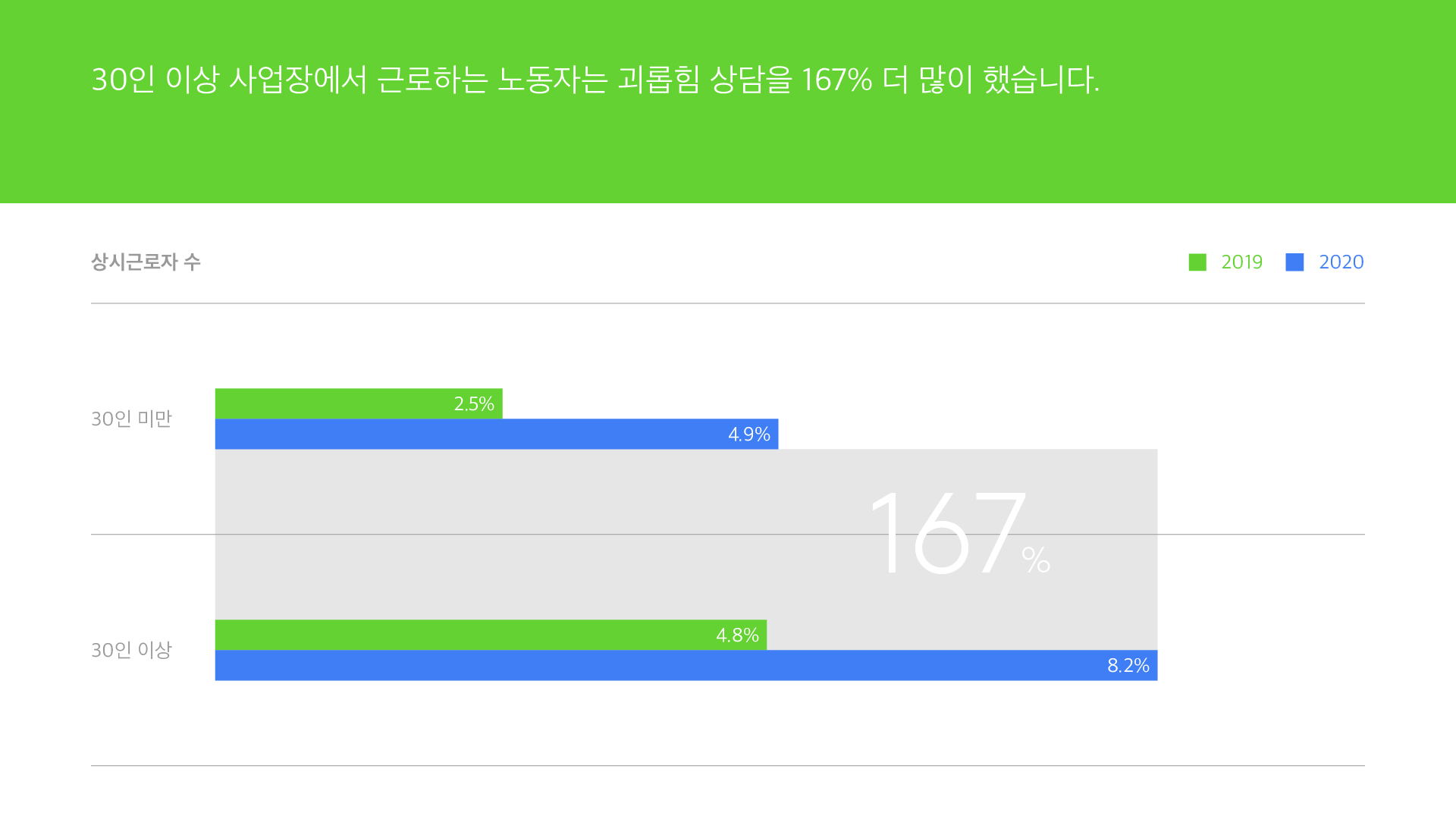Screen dimensions: 1456x819
Task: Click the blue 2020 legend swatch
Action: (x=1294, y=262)
